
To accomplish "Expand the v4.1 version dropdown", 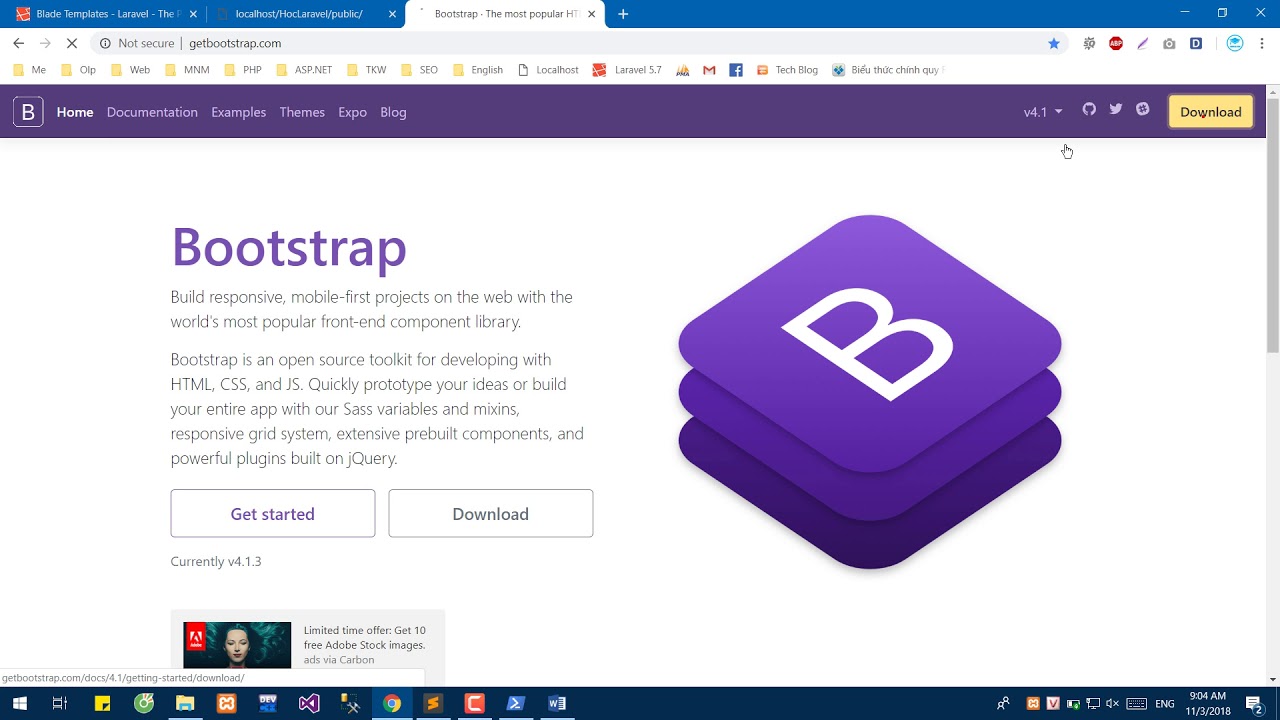I will (1043, 112).
